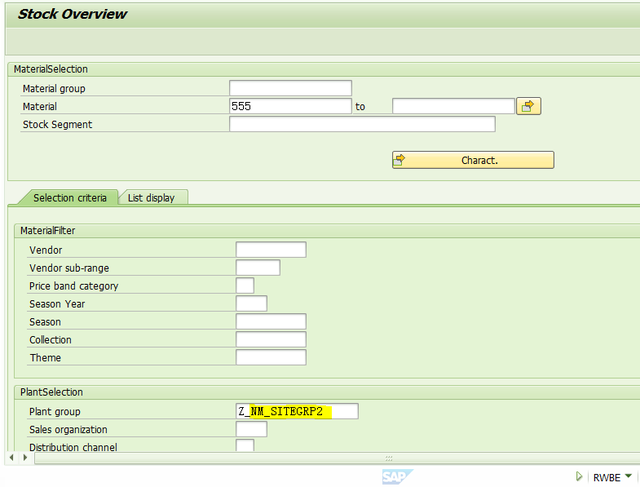Open multiple selection for Material
The width and height of the screenshot is (640, 487).
tap(528, 106)
